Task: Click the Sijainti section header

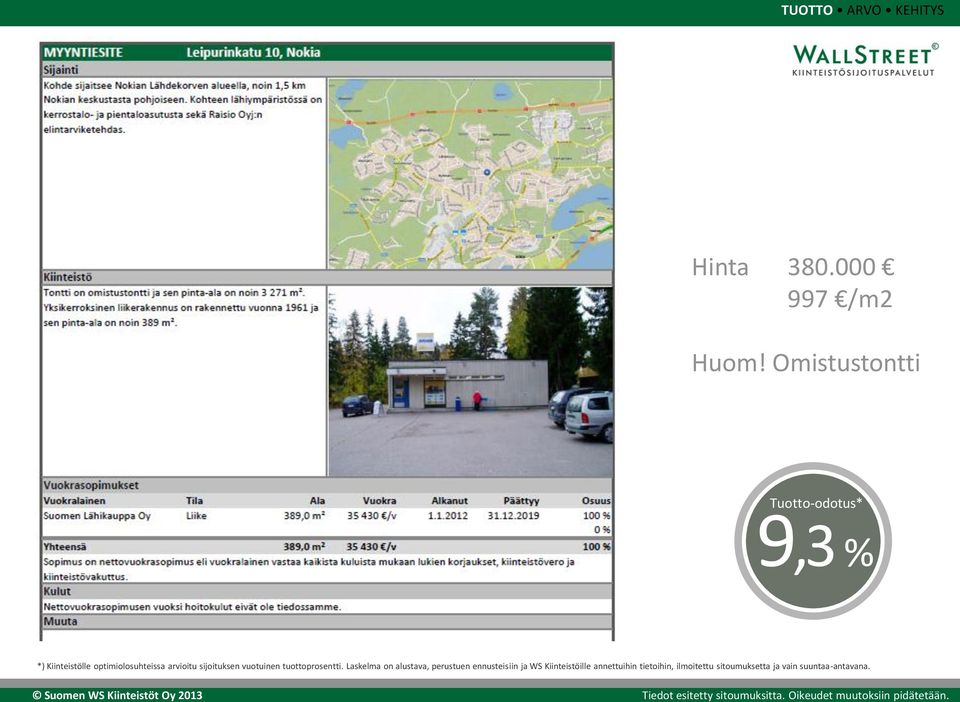Action: 327,70
